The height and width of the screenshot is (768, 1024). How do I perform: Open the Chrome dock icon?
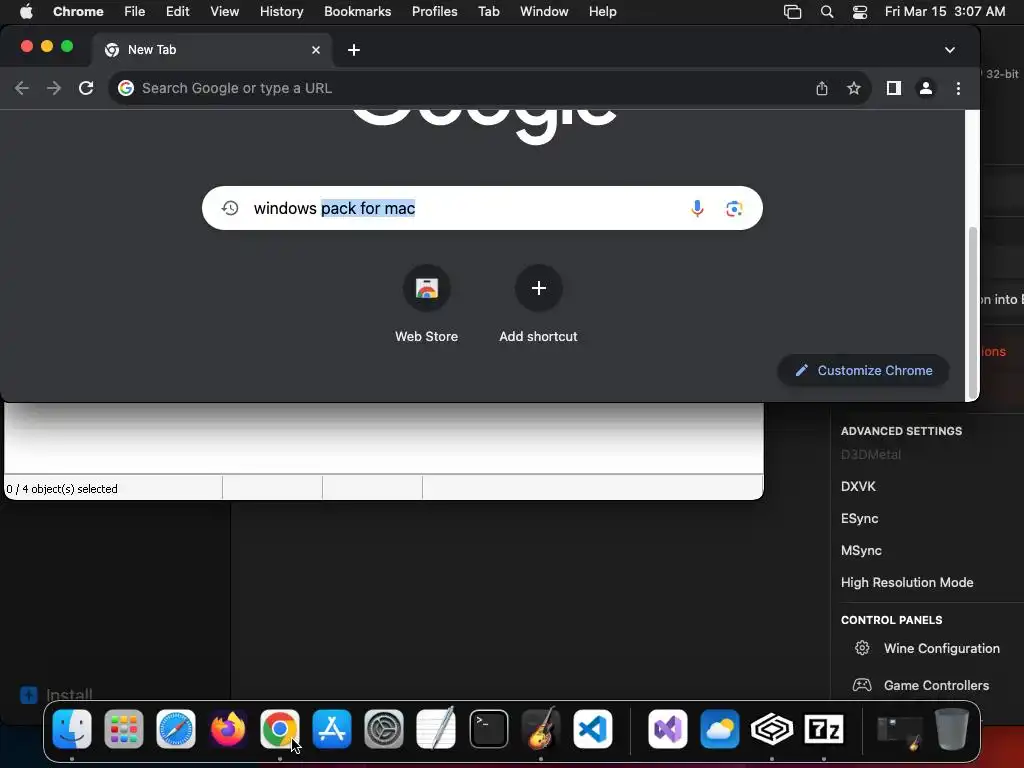point(280,729)
